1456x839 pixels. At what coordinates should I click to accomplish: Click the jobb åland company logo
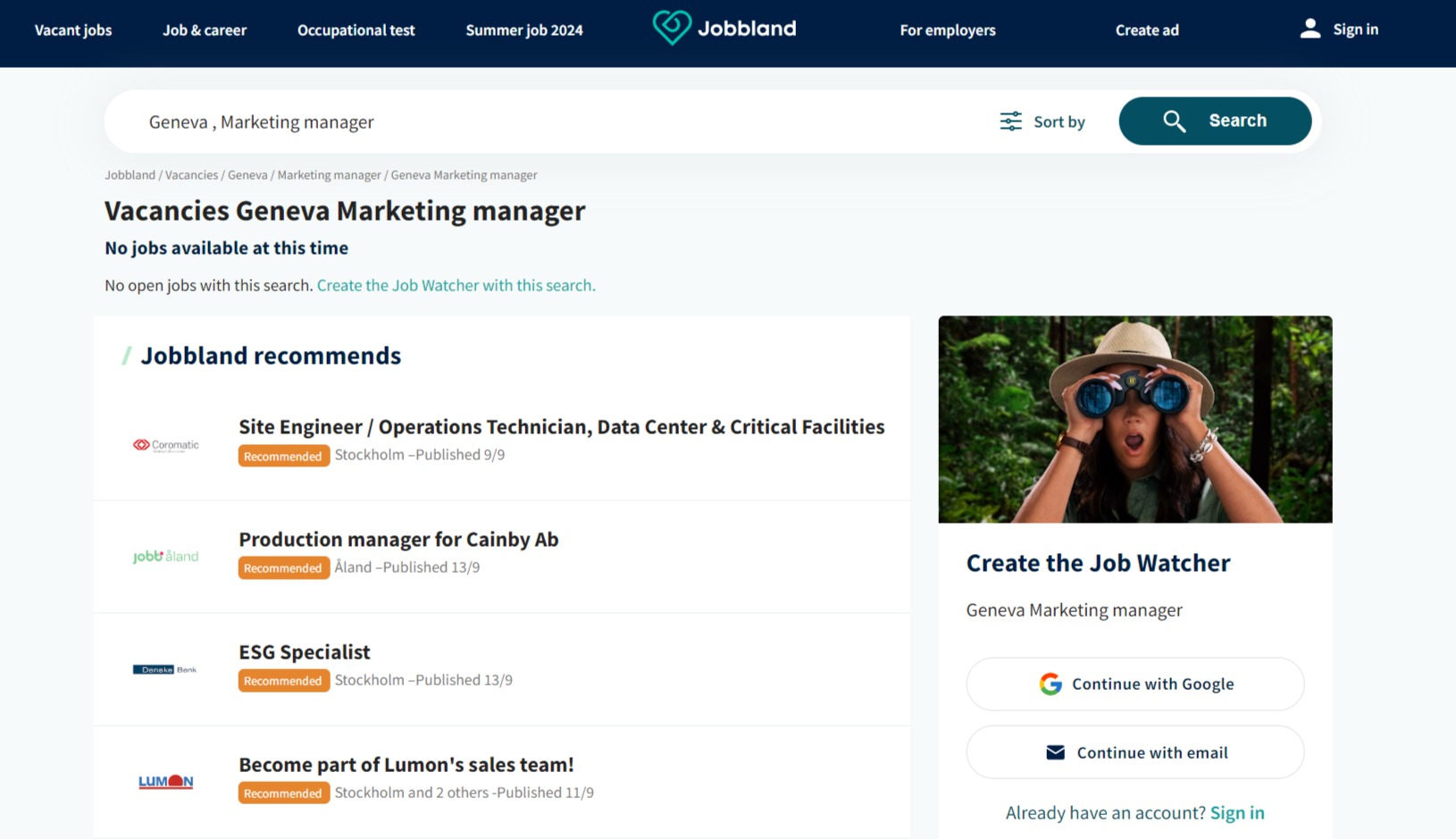click(166, 557)
